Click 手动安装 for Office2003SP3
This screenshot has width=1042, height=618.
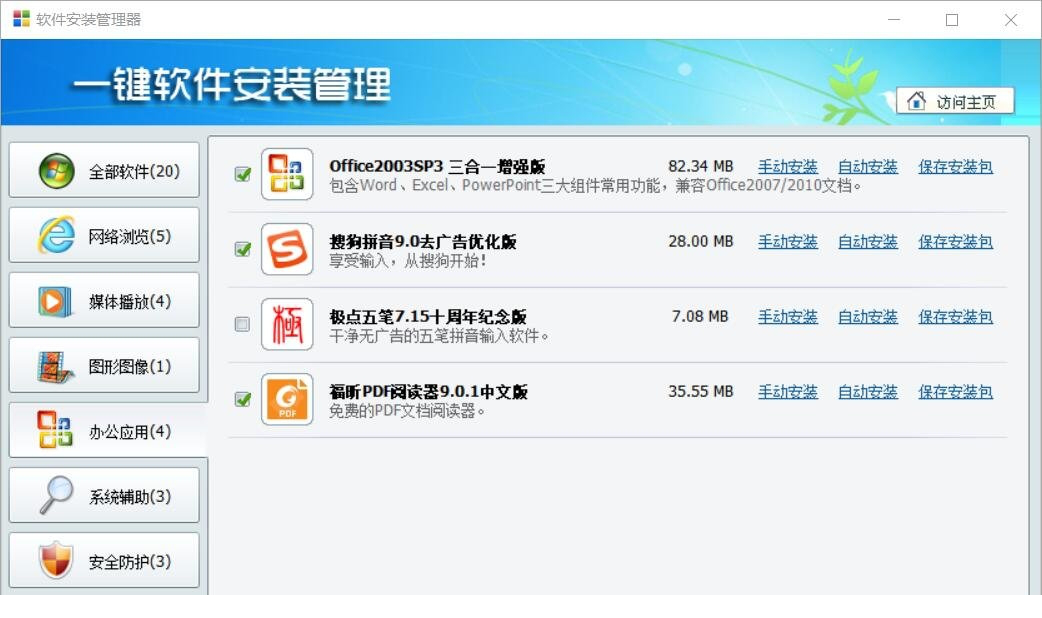pos(787,167)
